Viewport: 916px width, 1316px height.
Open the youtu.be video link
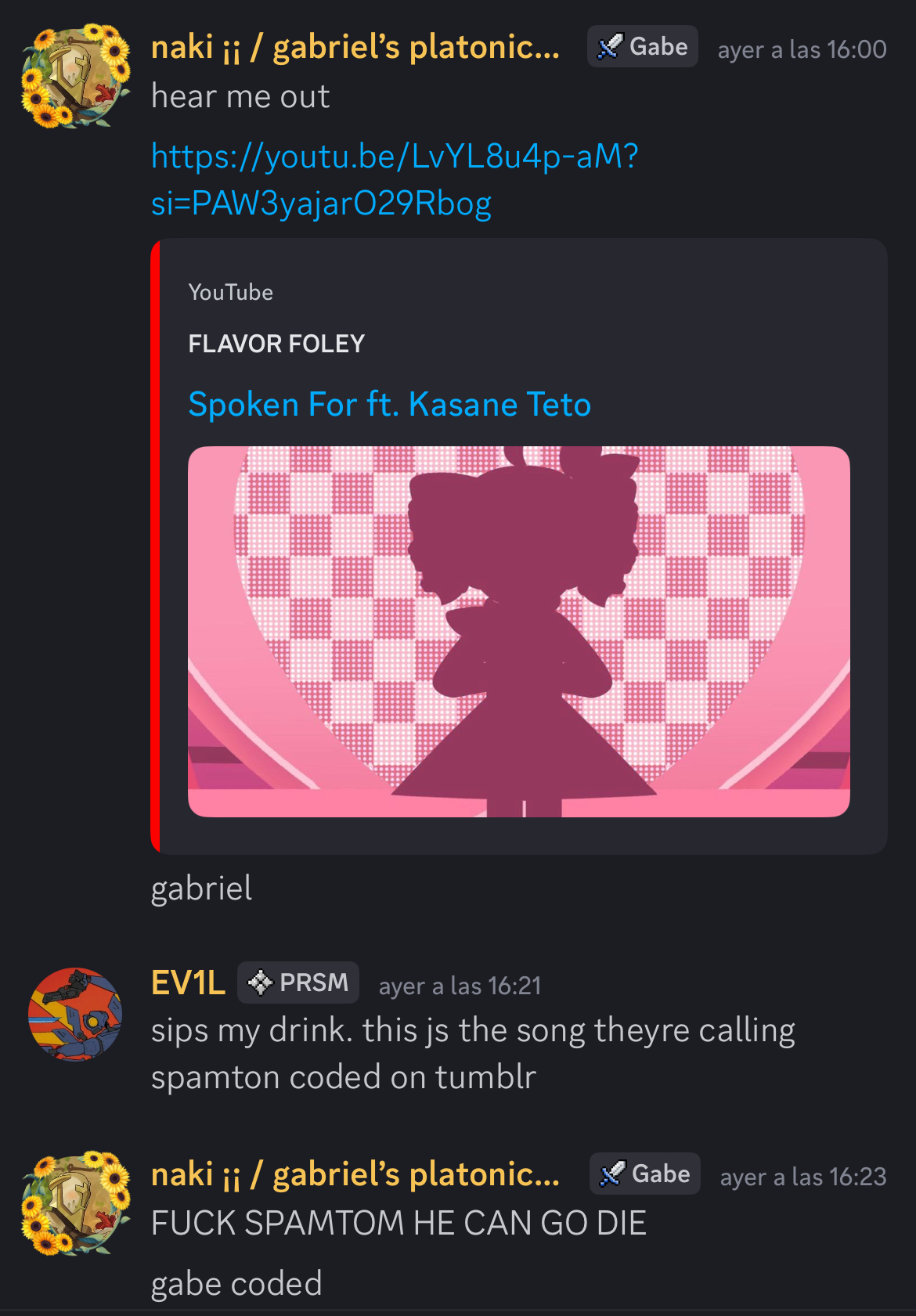point(395,179)
